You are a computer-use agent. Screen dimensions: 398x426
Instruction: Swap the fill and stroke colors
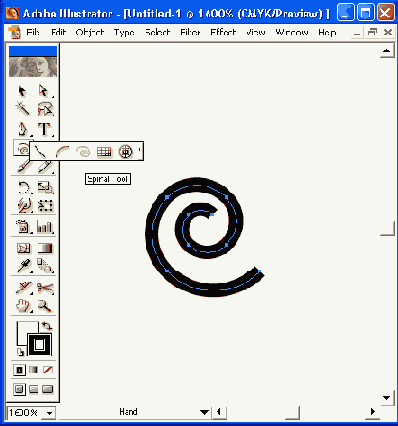pos(47,326)
